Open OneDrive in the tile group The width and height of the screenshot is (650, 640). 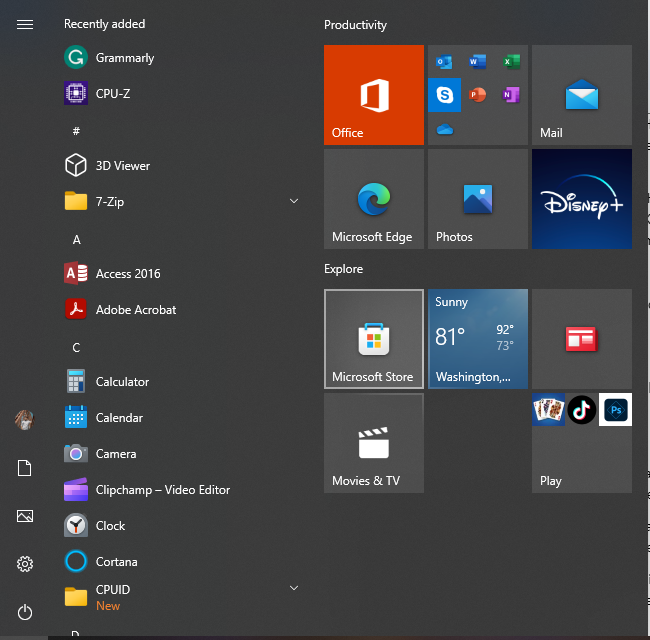(444, 128)
